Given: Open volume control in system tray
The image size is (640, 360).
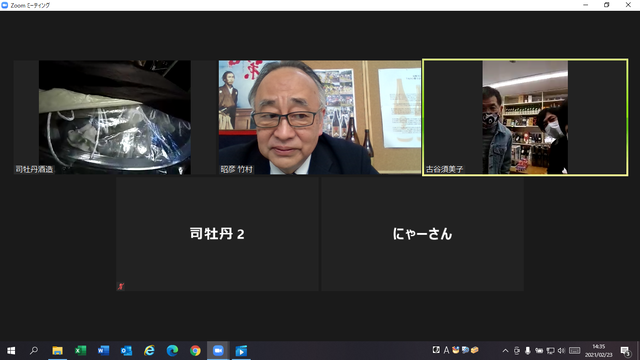Looking at the screenshot, I should (561, 351).
